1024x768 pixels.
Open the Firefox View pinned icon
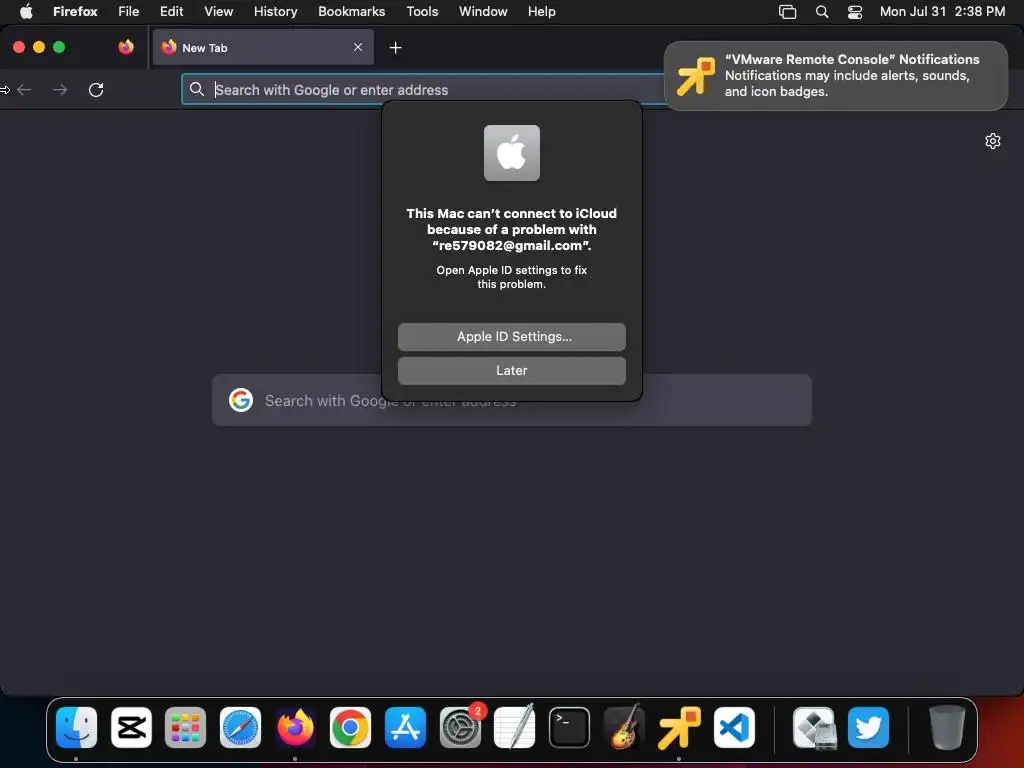[126, 47]
